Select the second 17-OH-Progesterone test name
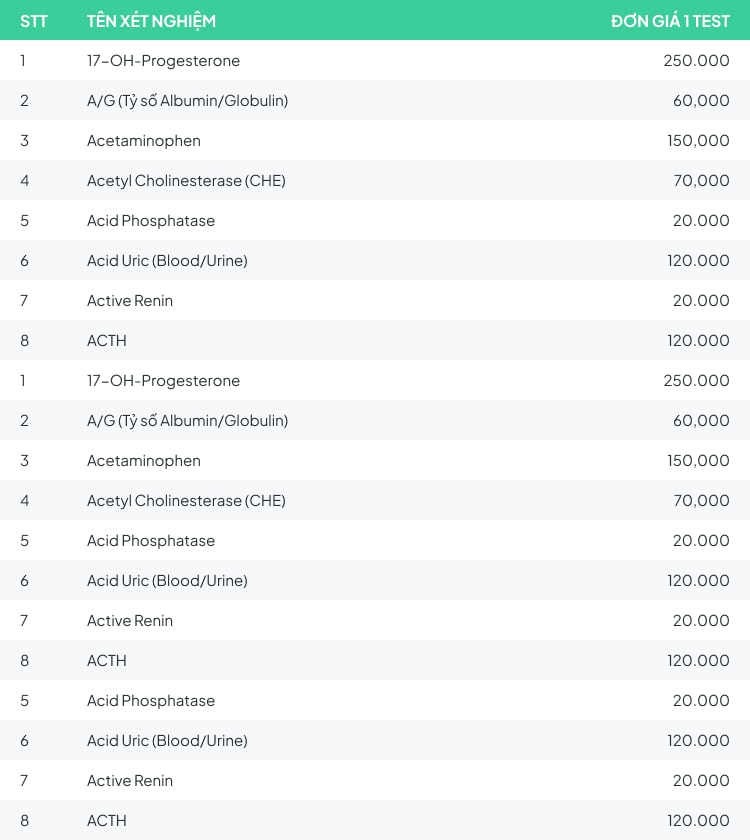Viewport: 750px width, 840px height. click(x=163, y=381)
